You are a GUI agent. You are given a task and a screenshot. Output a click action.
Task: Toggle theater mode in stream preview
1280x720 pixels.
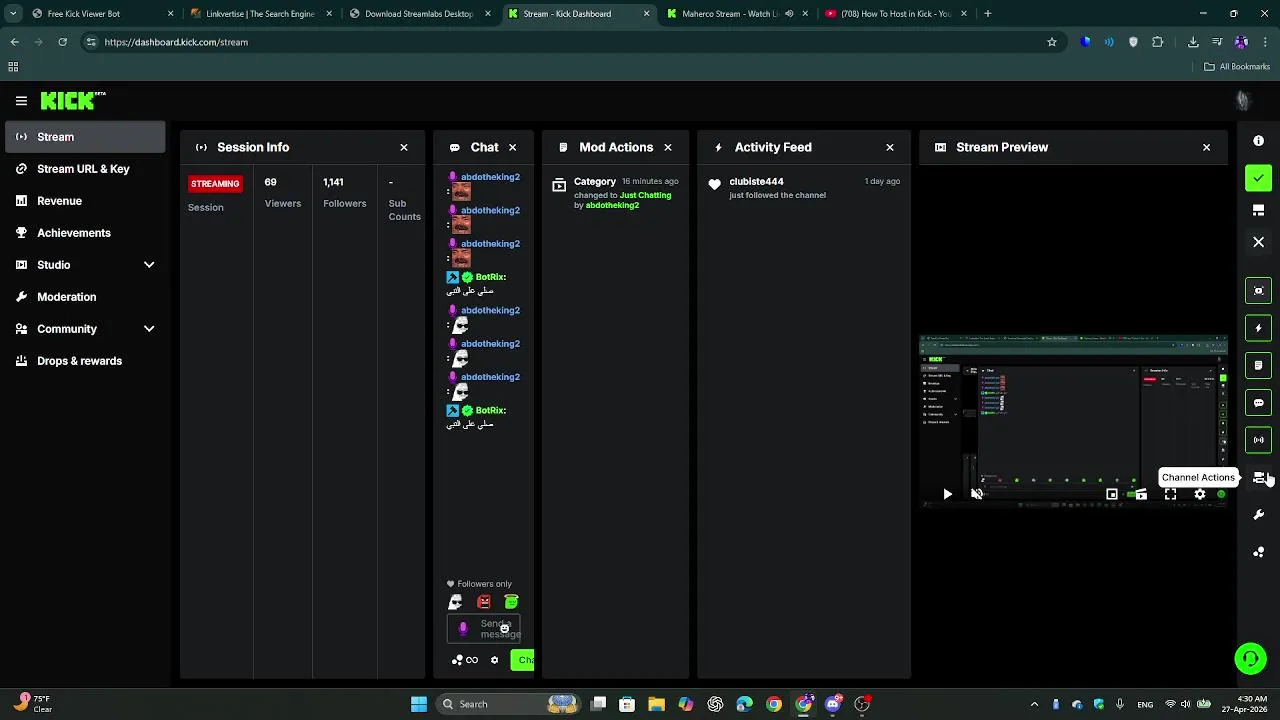pos(1141,494)
